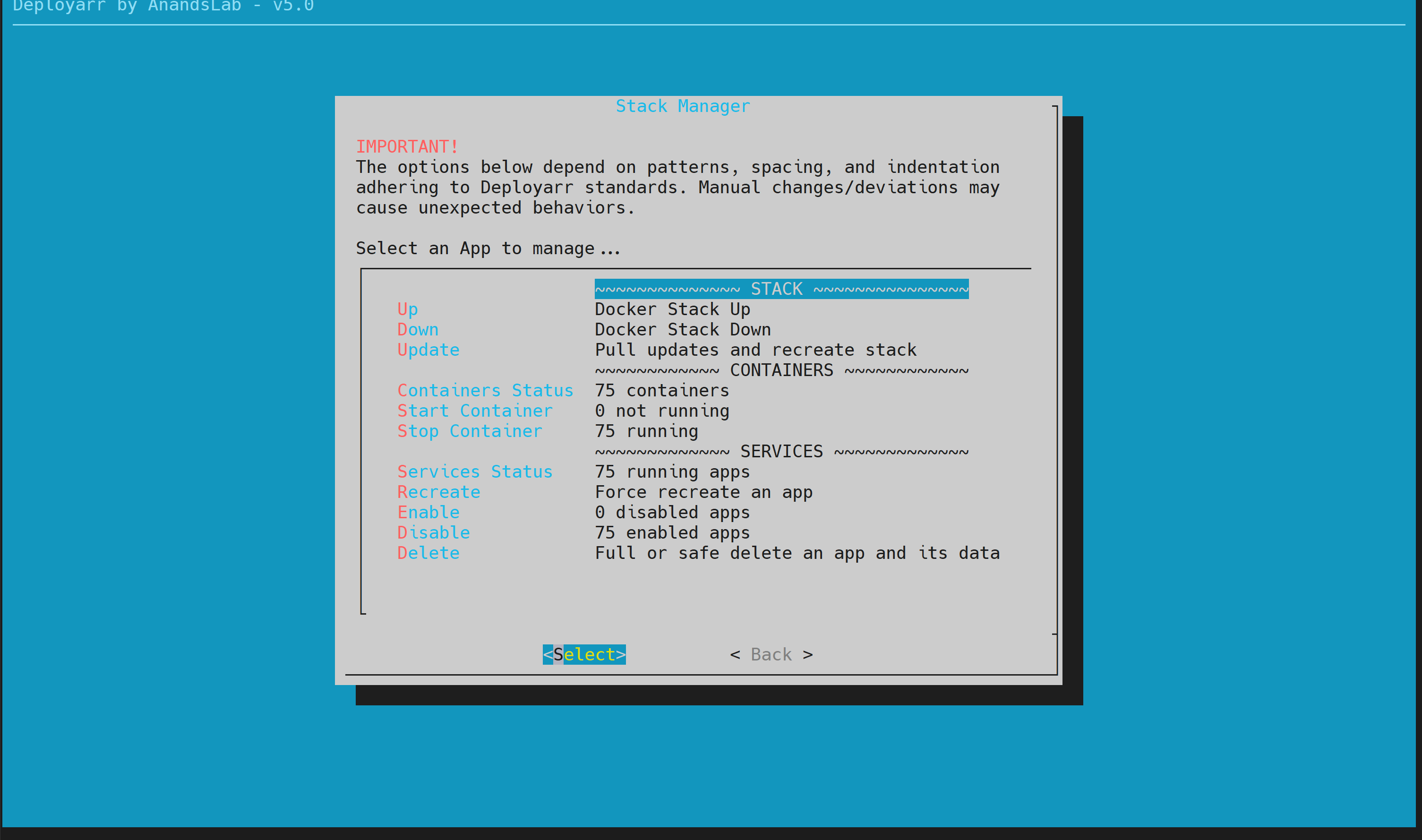Click the highlighted STACK header row
This screenshot has width=1422, height=840.
coord(781,289)
